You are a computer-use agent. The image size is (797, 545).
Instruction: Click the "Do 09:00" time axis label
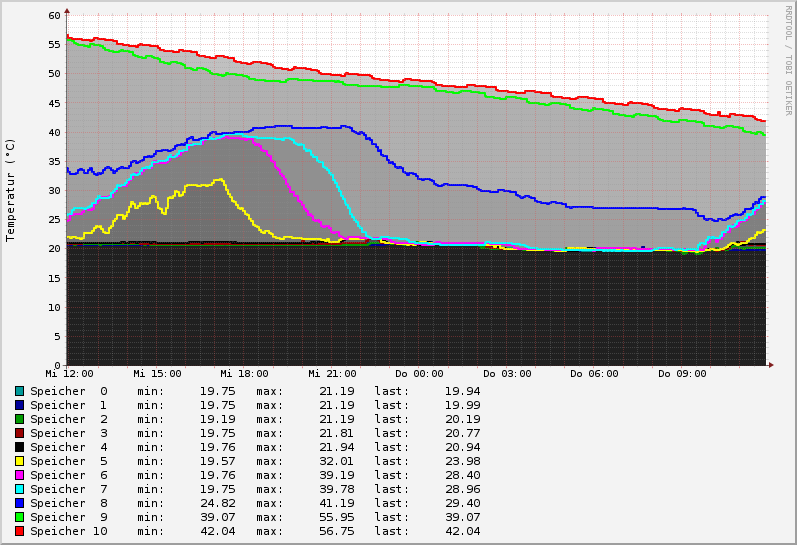[x=682, y=374]
